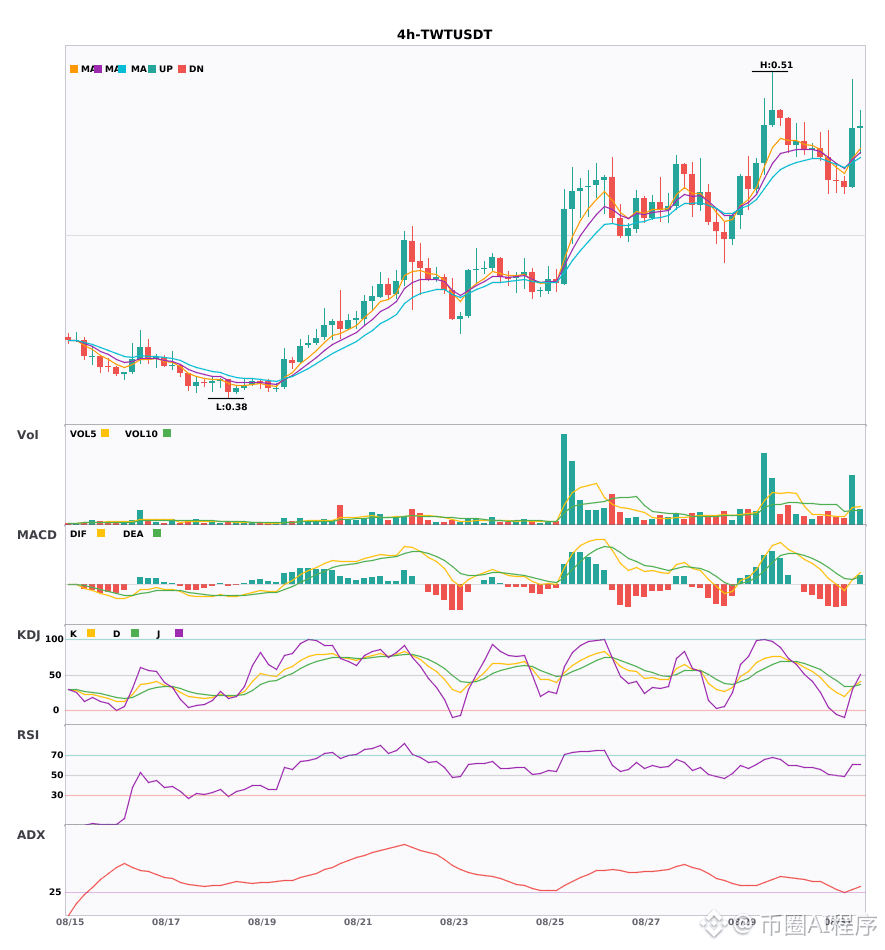Click the RSI panel label
Screen dimensions: 885x950
pos(28,735)
